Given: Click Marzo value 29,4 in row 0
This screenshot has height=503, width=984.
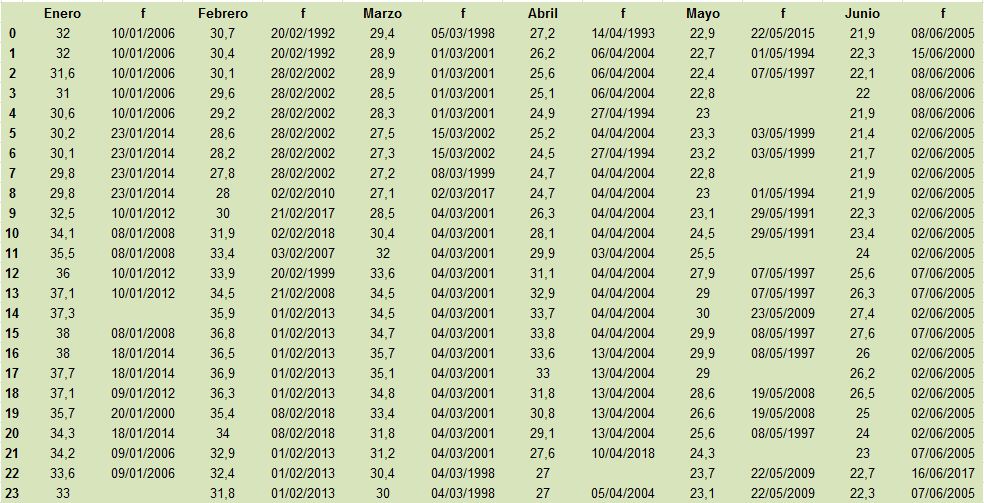Looking at the screenshot, I should (383, 33).
